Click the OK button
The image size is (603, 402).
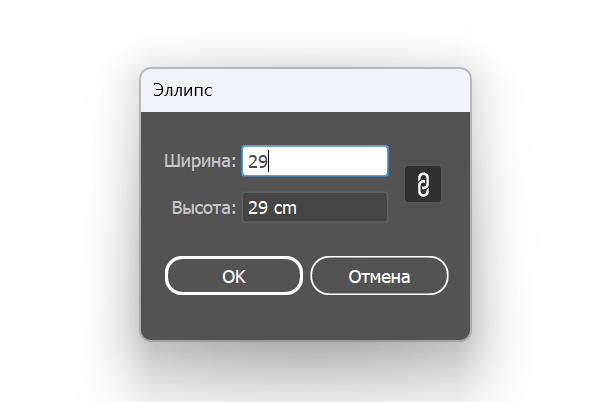tap(233, 276)
